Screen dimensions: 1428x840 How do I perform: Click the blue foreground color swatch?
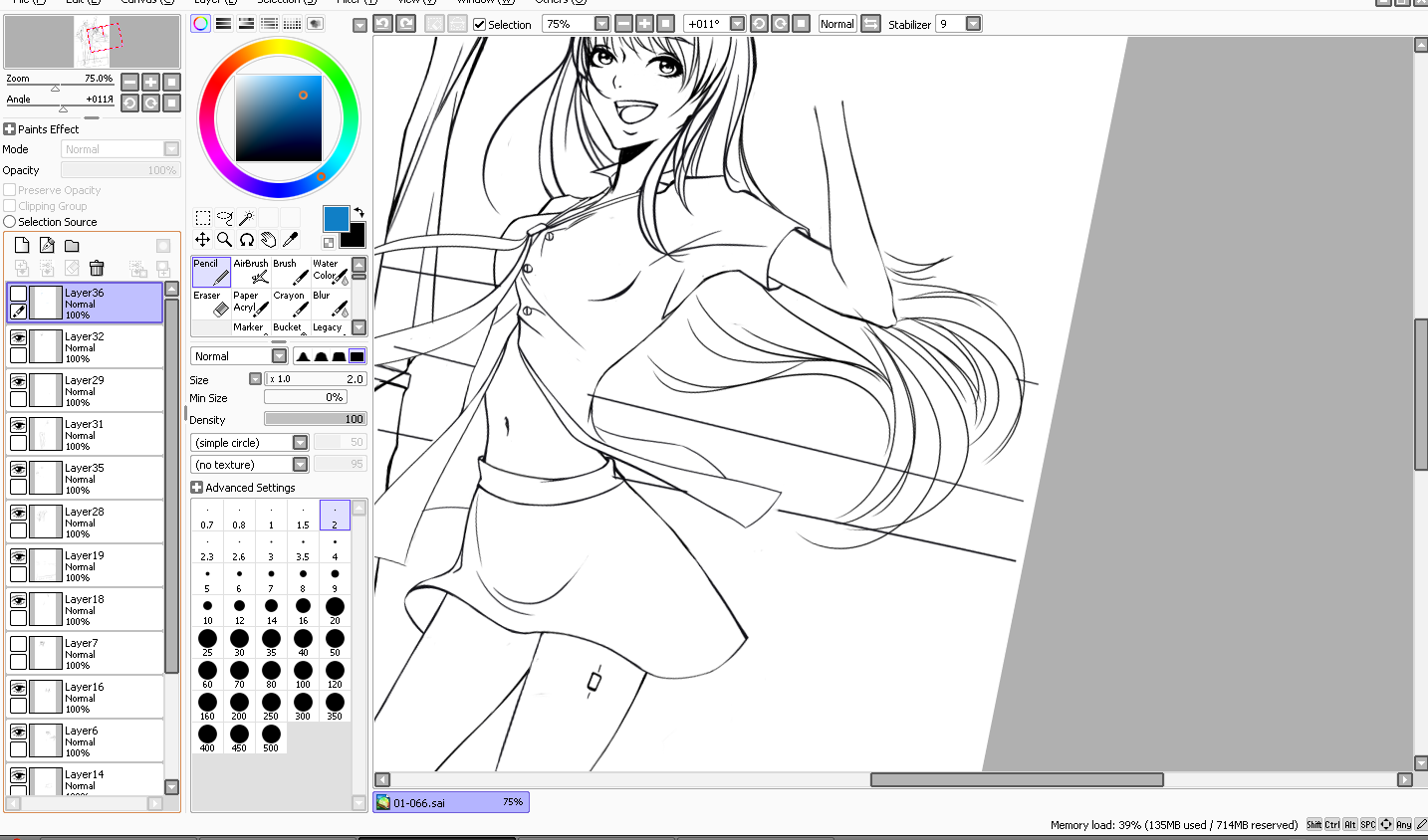pyautogui.click(x=336, y=218)
